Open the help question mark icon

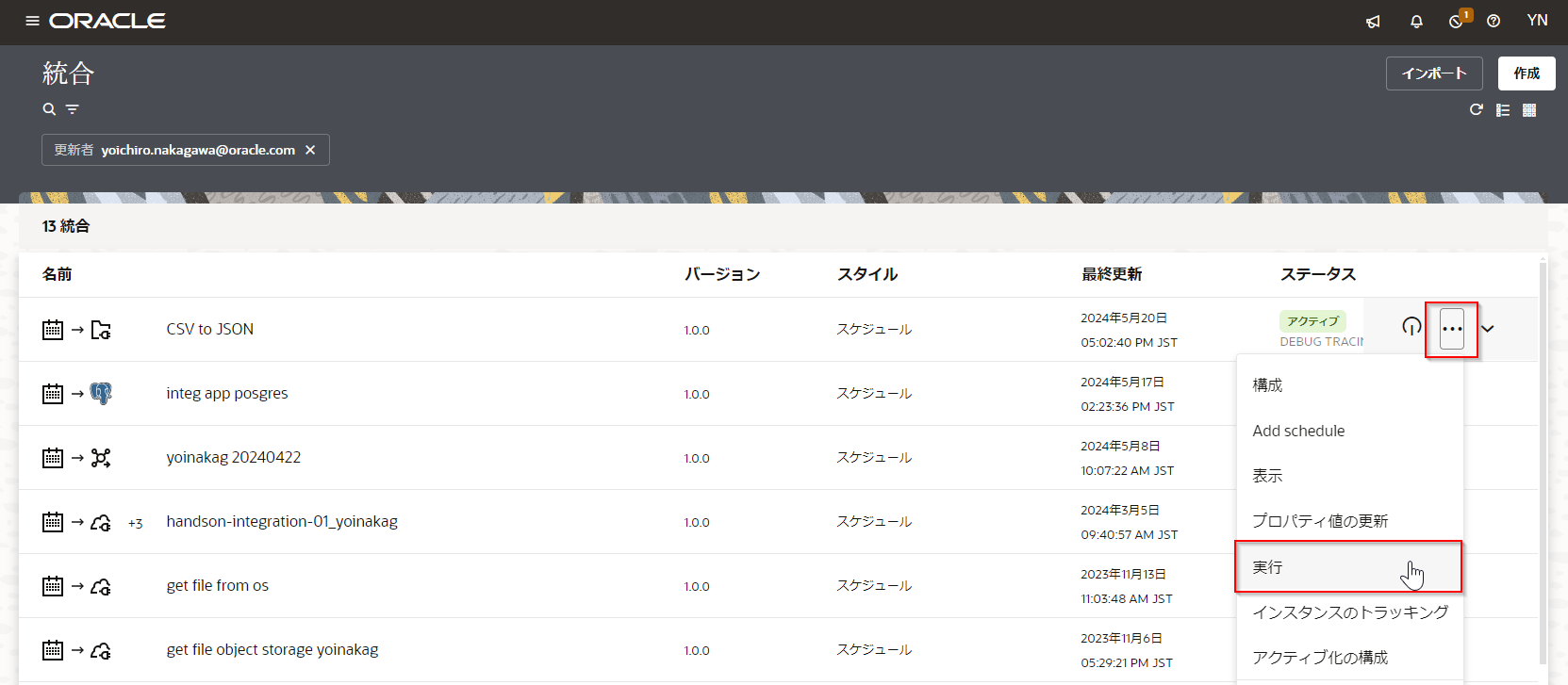click(1494, 21)
